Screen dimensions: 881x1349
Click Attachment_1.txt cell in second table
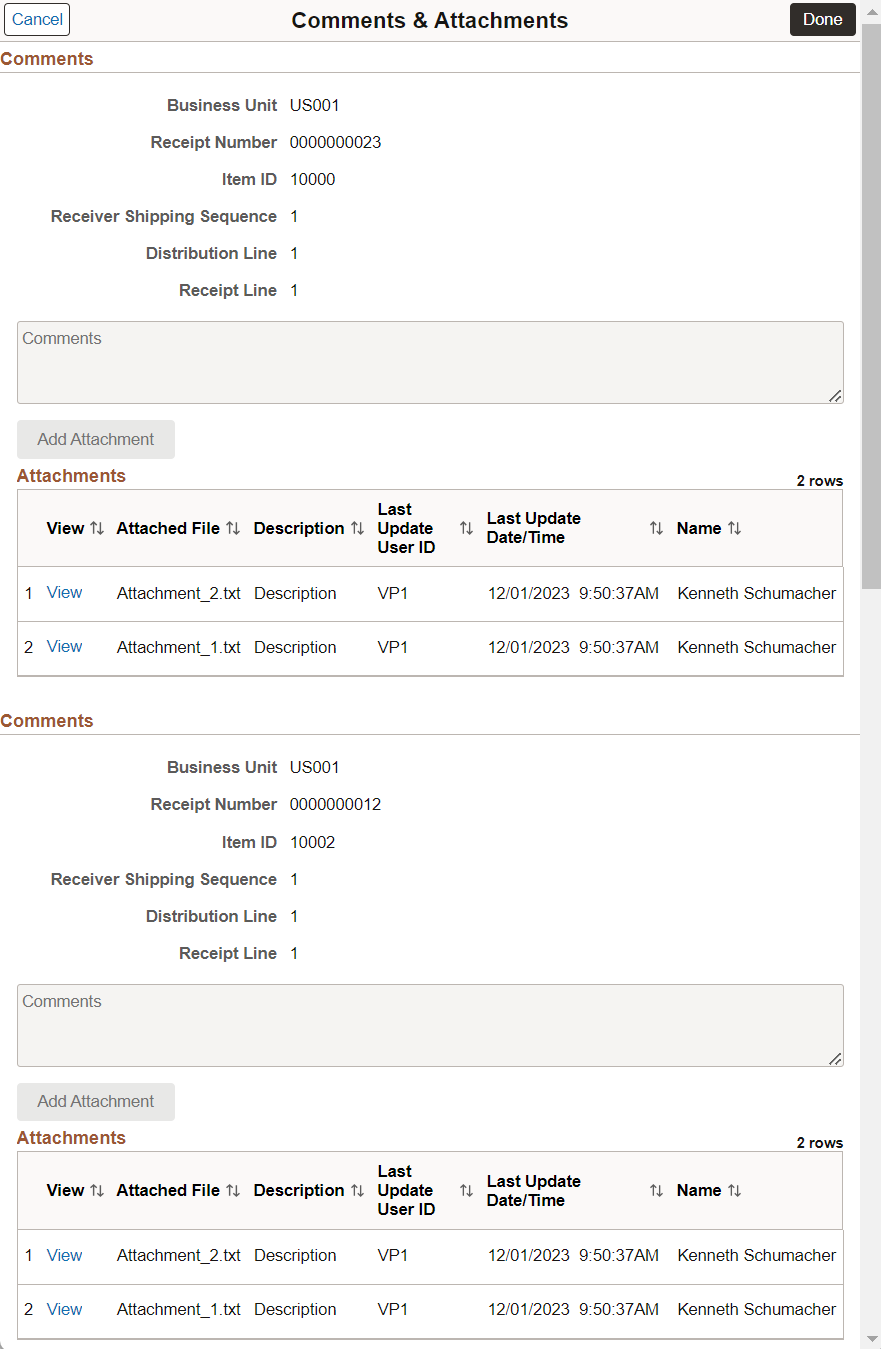[179, 1309]
